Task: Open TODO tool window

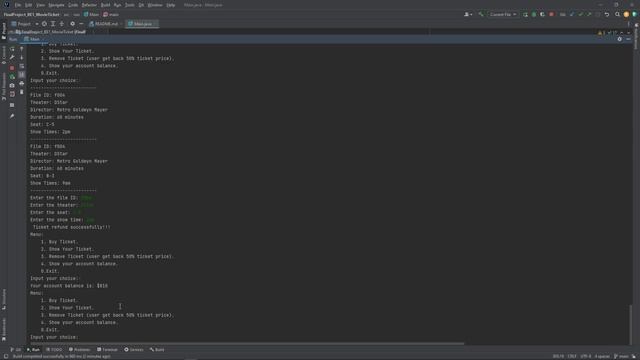Action: [54, 350]
